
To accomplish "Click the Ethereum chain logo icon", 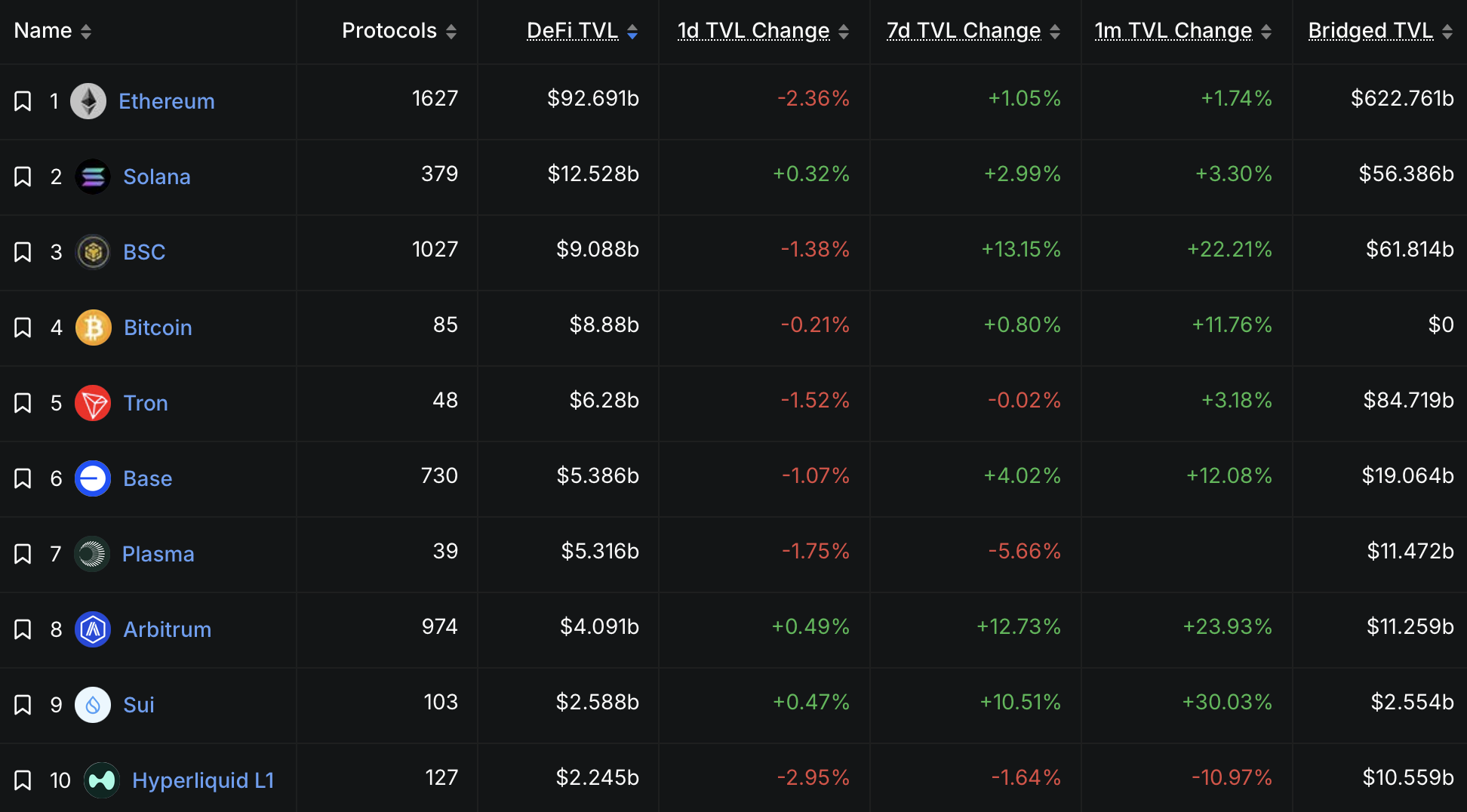I will coord(88,101).
